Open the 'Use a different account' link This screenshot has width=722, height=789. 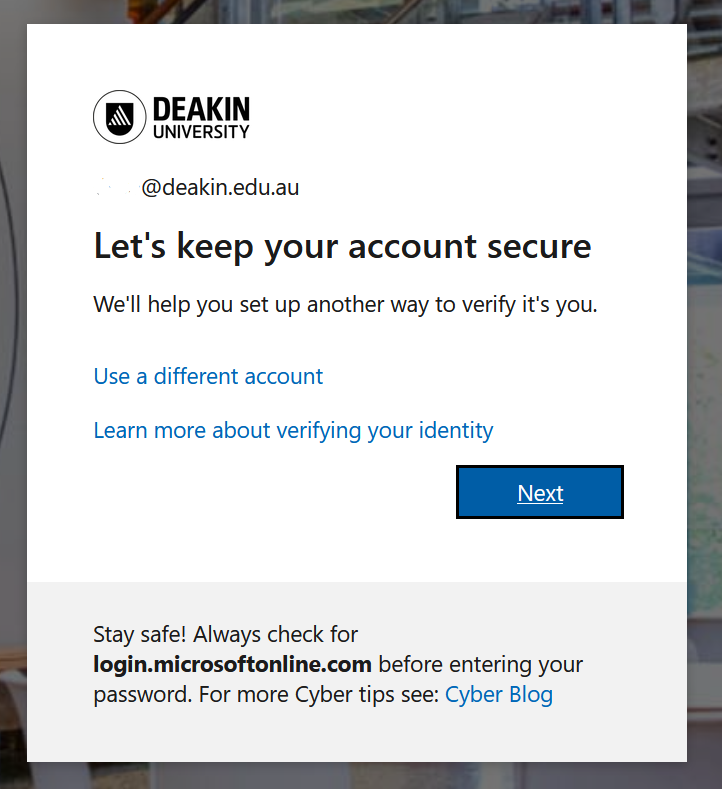point(208,376)
